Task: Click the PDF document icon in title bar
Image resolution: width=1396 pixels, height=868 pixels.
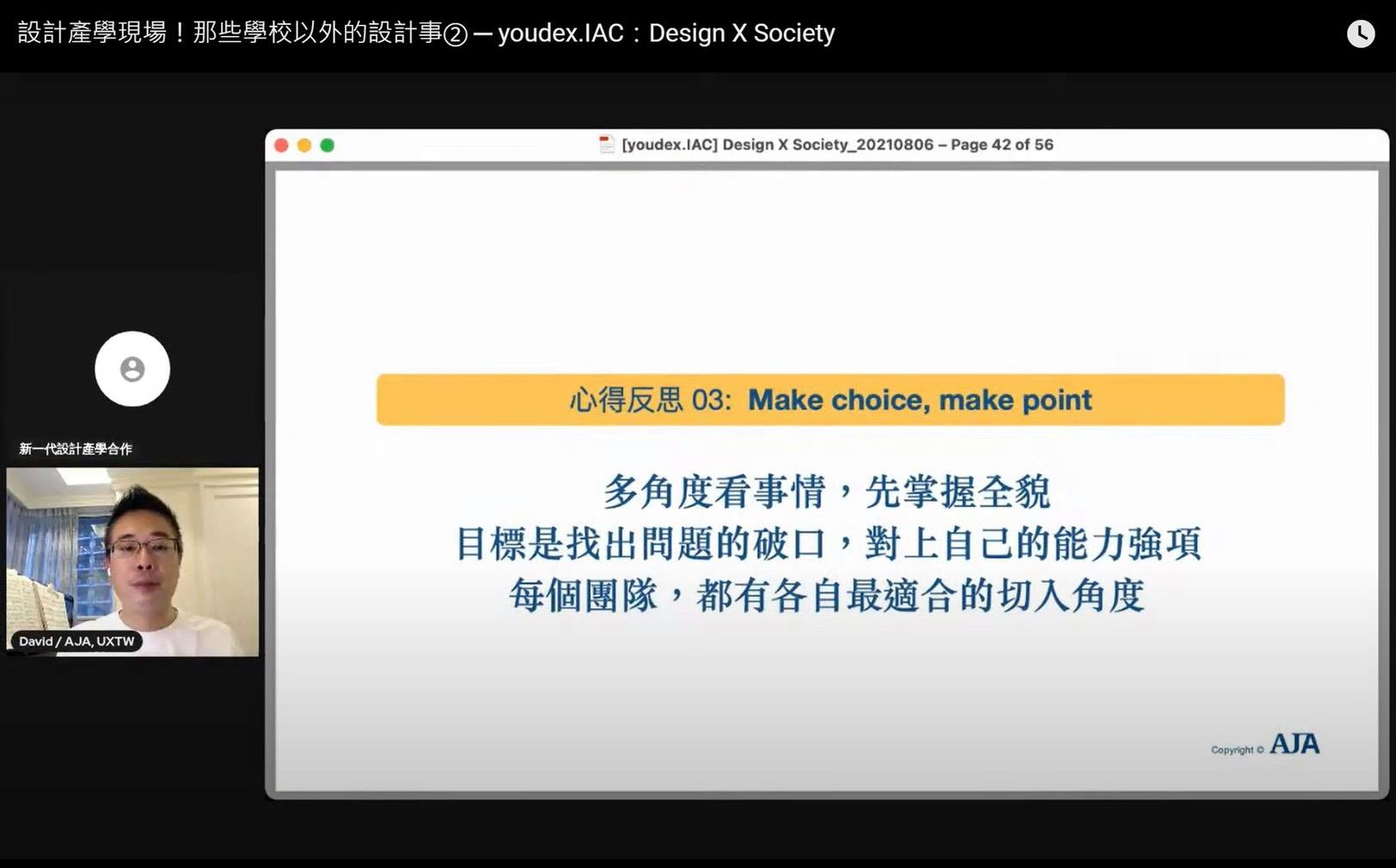Action: coord(607,144)
